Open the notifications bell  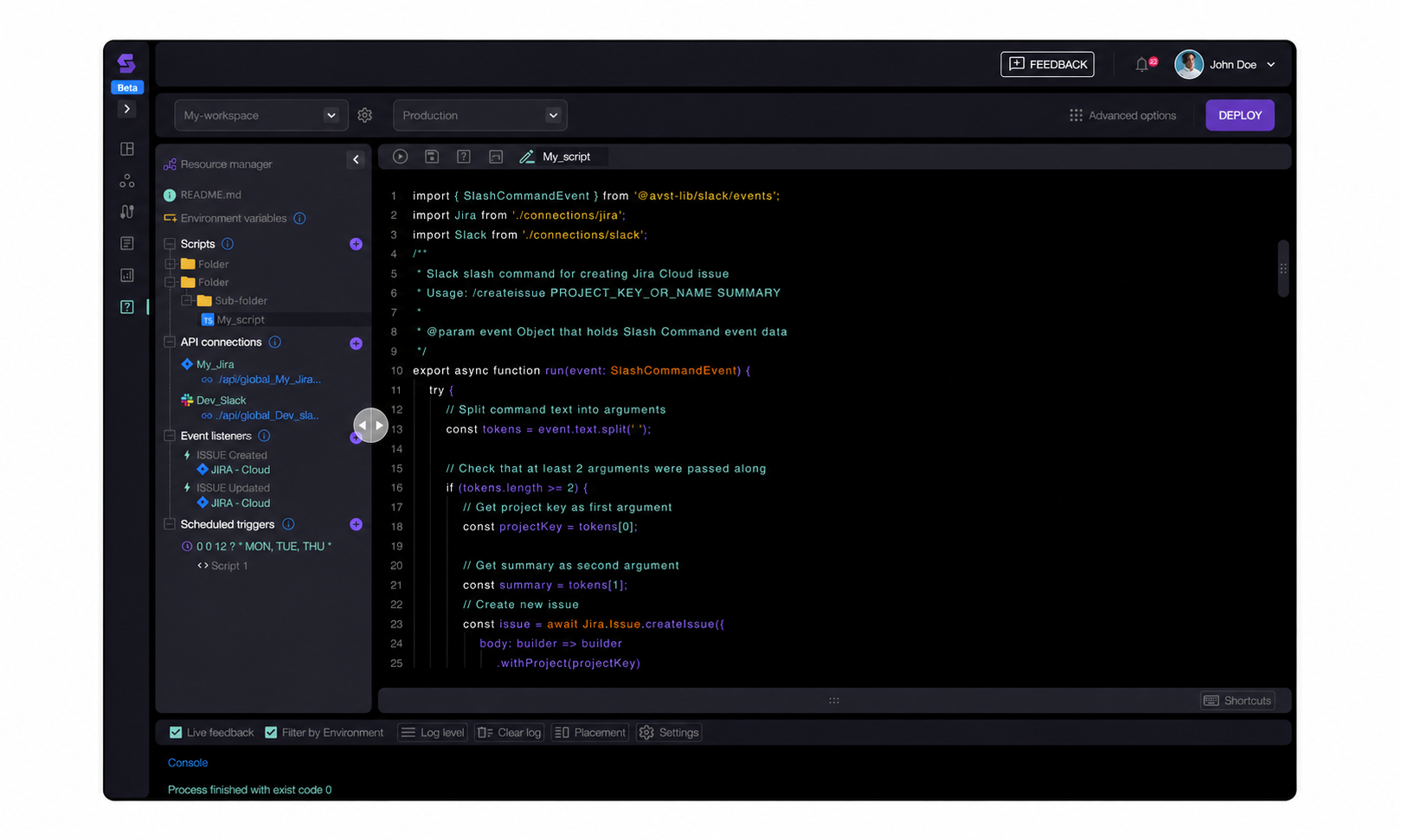1143,64
